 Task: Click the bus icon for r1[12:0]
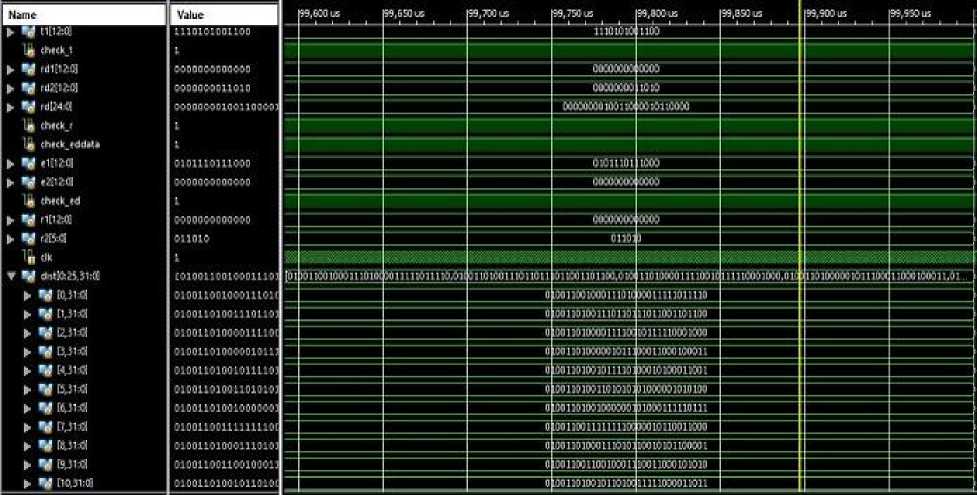pos(28,219)
